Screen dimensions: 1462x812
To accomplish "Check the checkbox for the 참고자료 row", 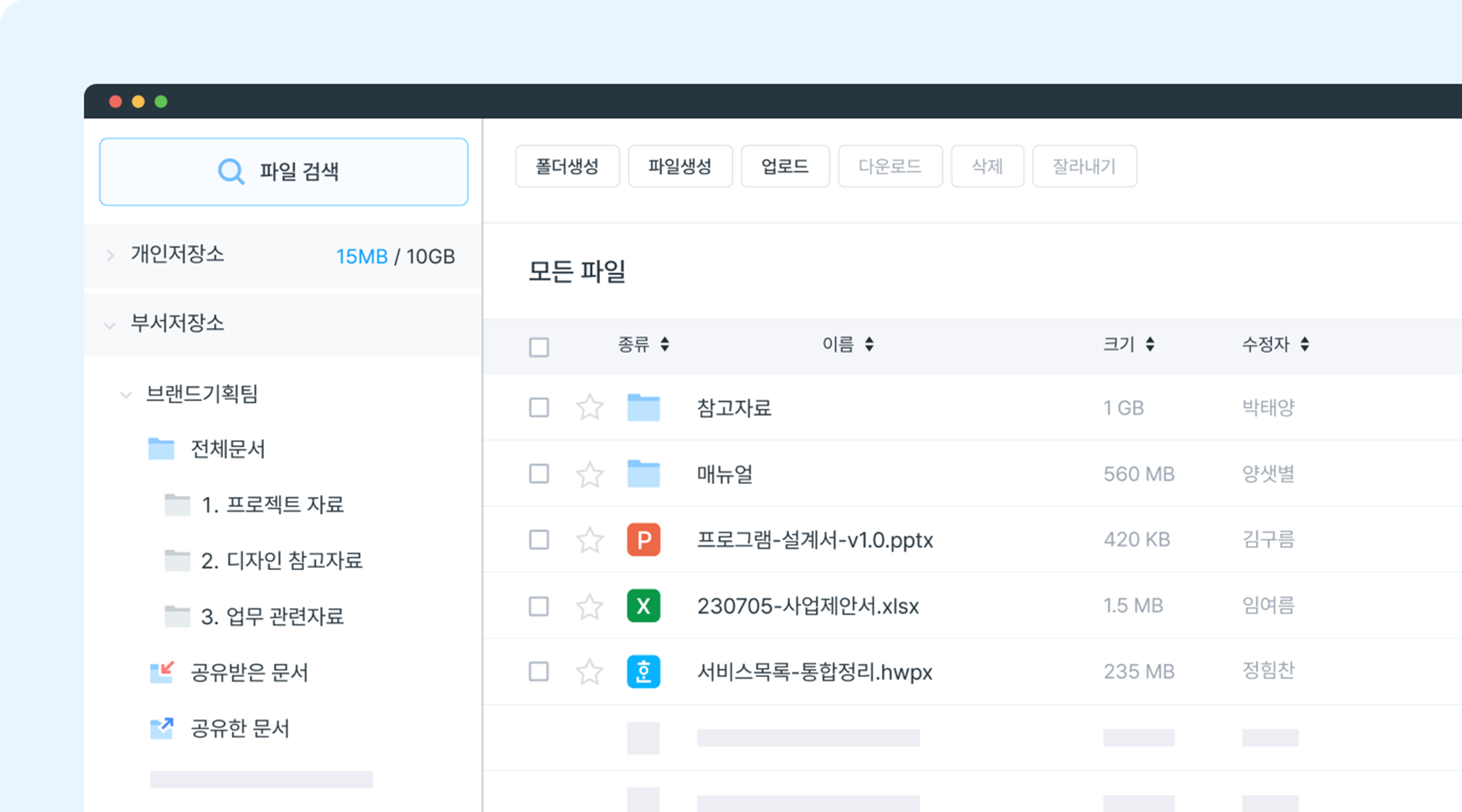I will pyautogui.click(x=539, y=407).
